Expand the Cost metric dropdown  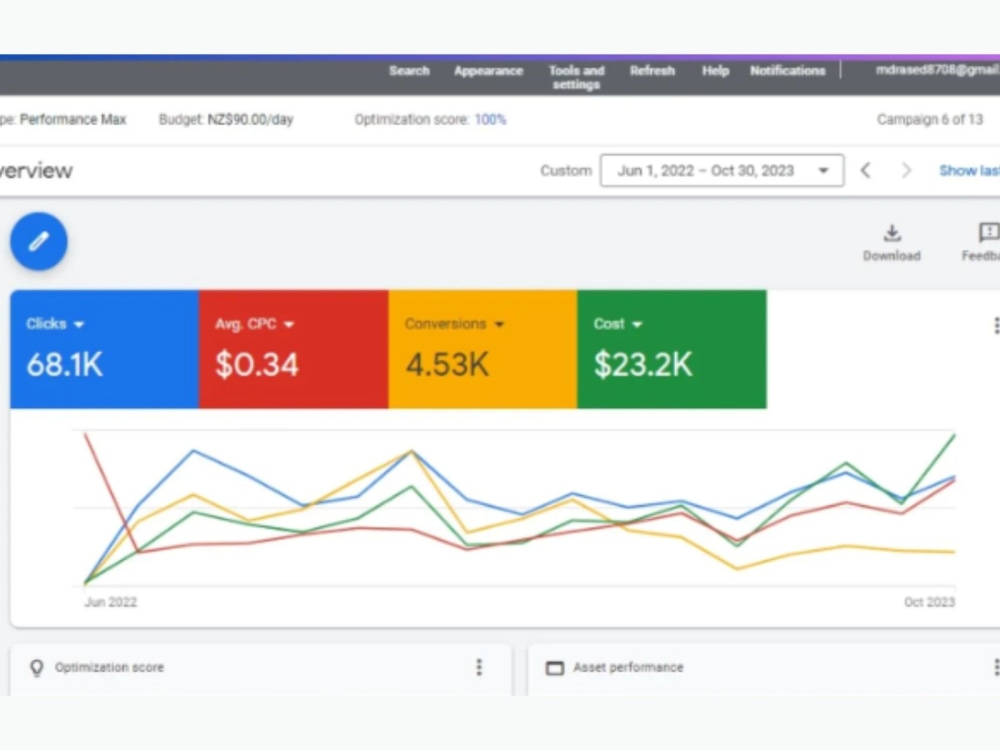click(636, 325)
